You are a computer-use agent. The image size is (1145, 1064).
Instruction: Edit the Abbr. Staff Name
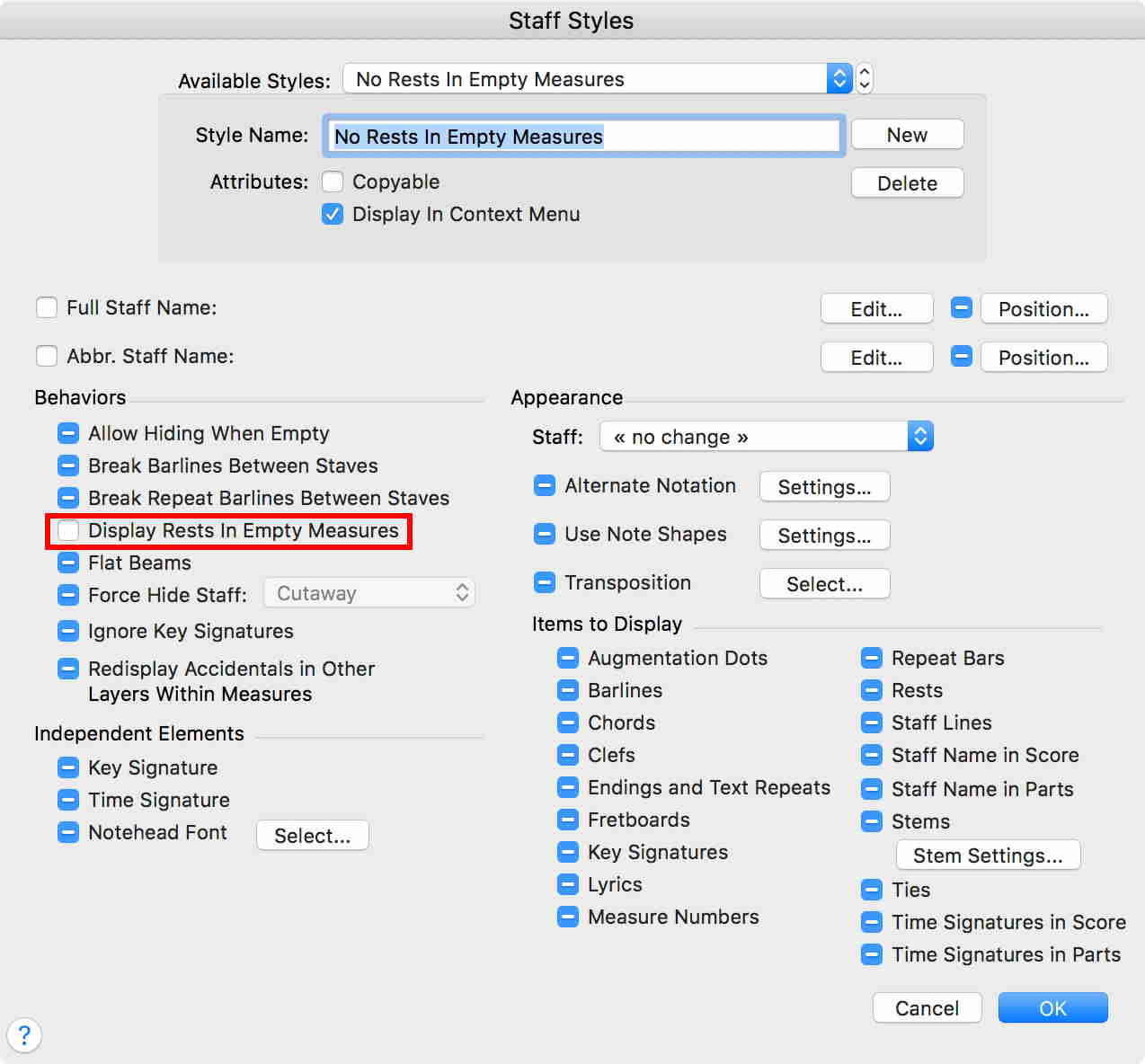point(876,358)
